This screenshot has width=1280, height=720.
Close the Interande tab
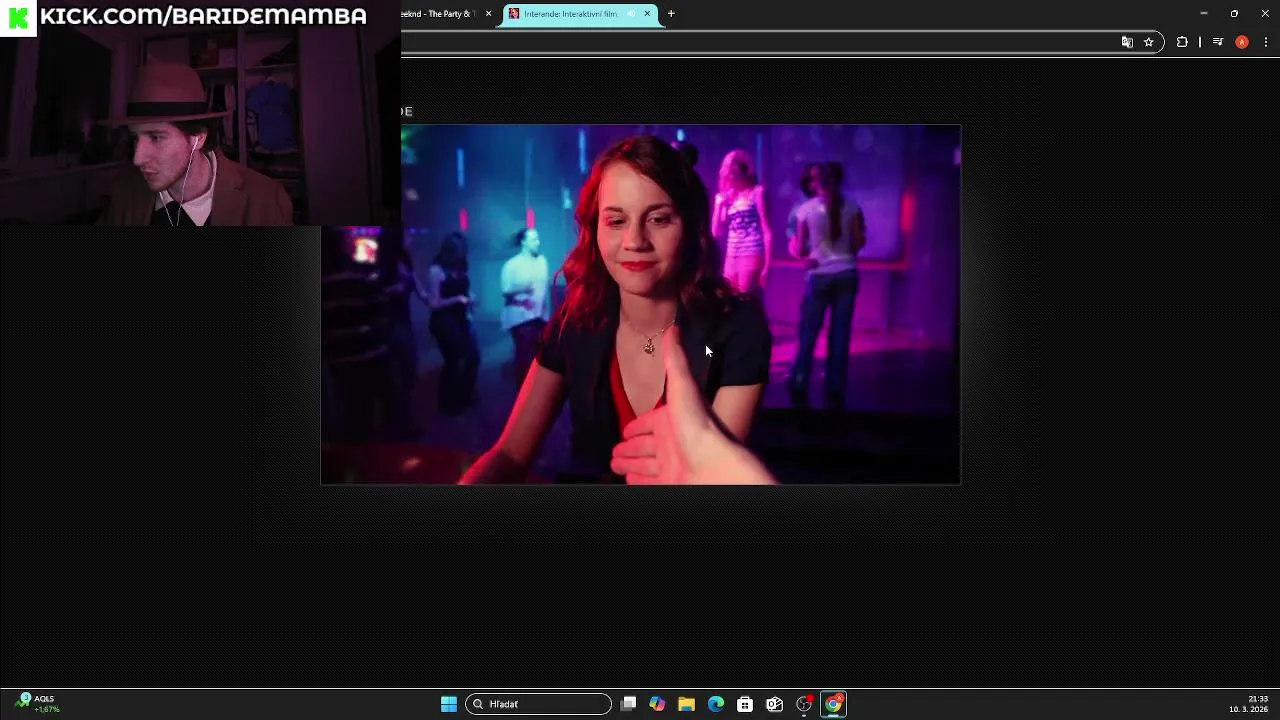point(647,14)
